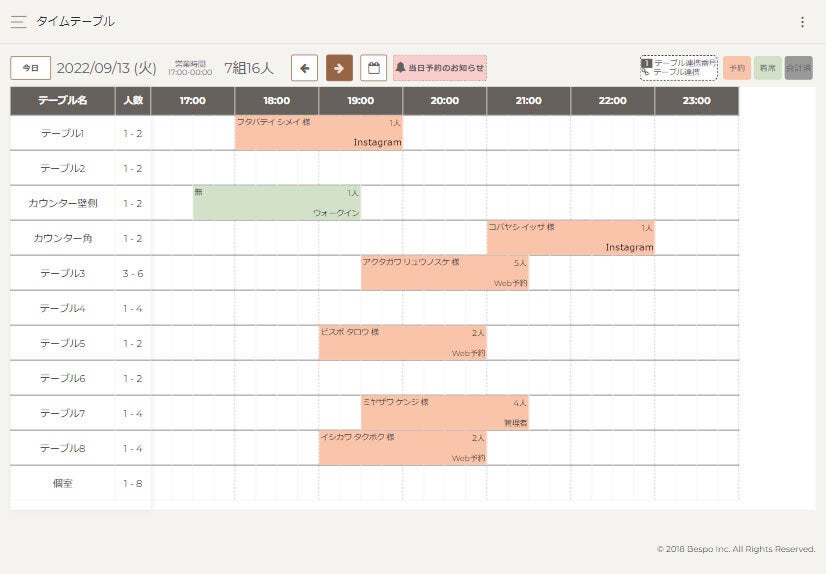826x574 pixels.
Task: Select the green 着席 legend swatch
Action: click(768, 68)
